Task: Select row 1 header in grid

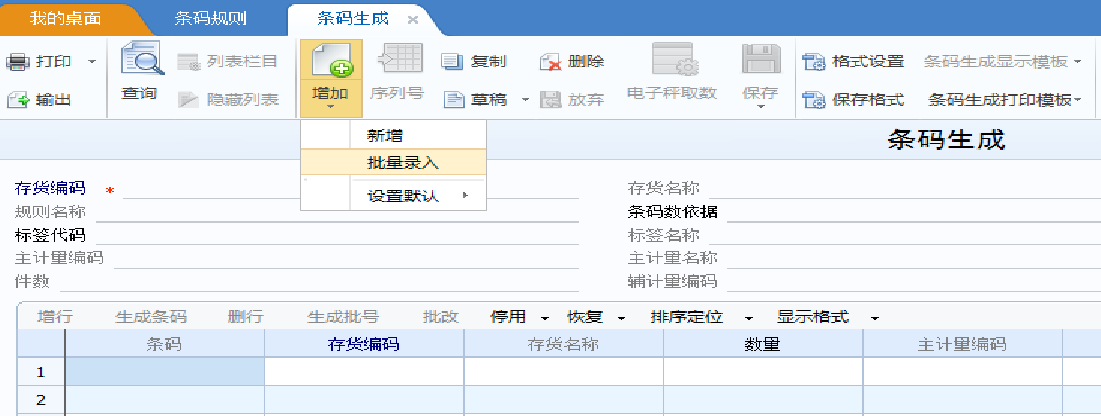Action: [41, 372]
